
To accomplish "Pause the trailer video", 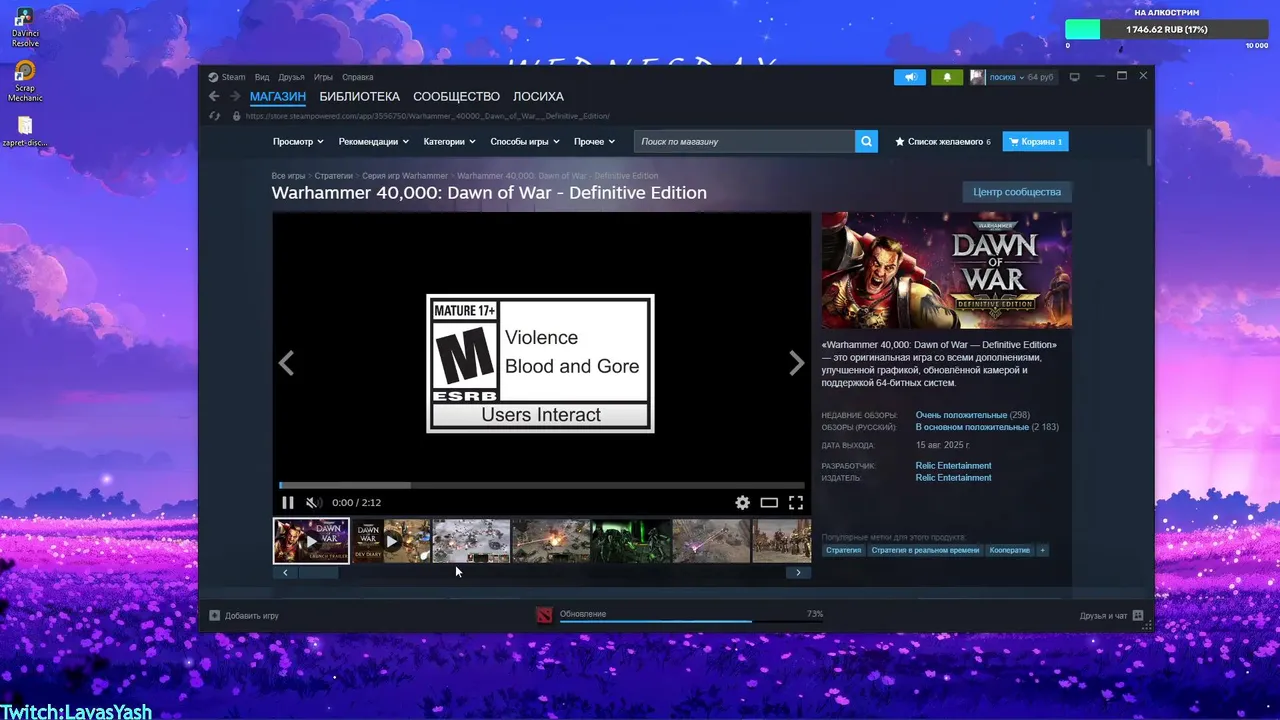I will pyautogui.click(x=288, y=503).
